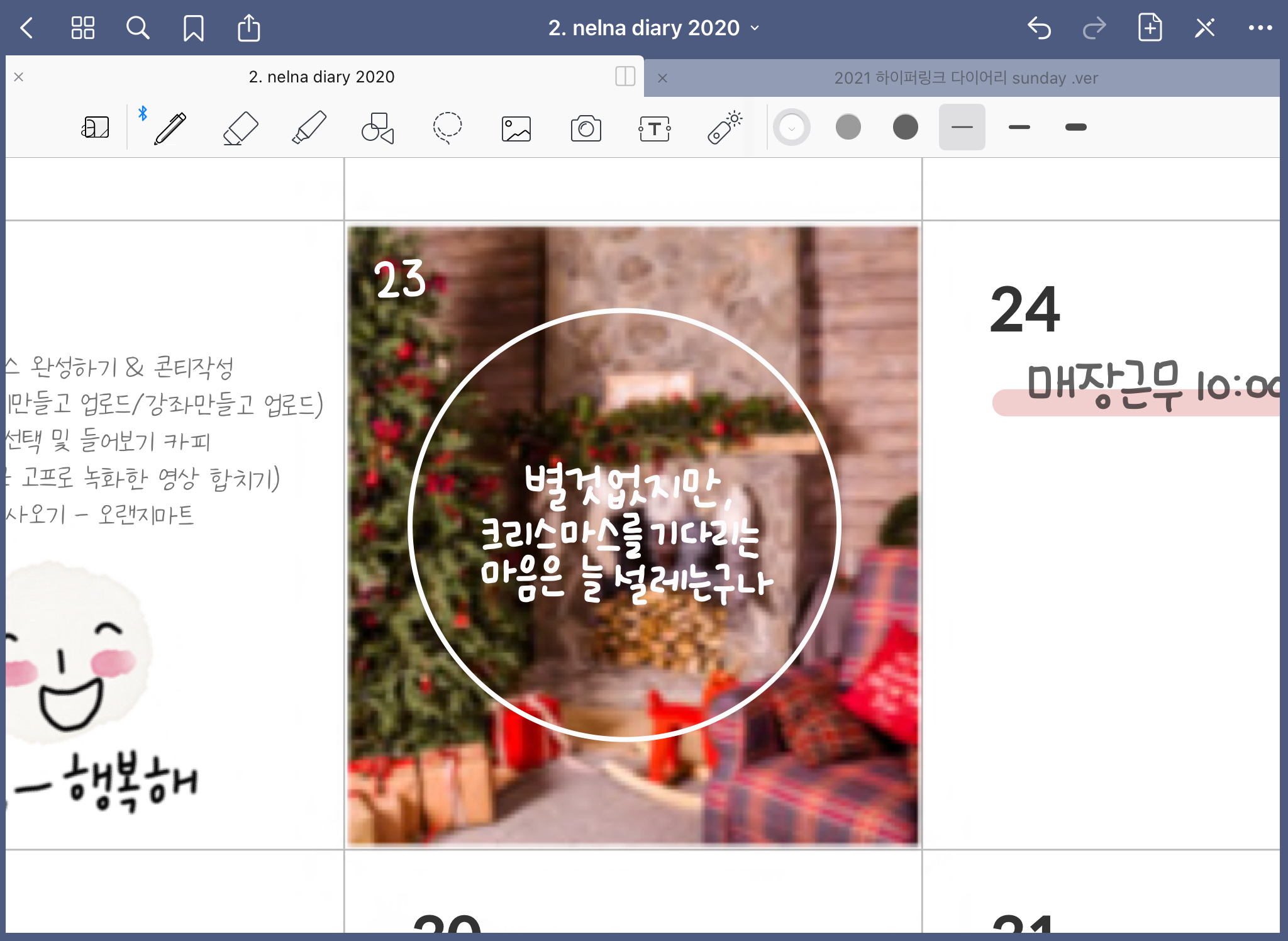Choose the dark gray pen color
Screen dimensions: 1288x941
pos(905,127)
